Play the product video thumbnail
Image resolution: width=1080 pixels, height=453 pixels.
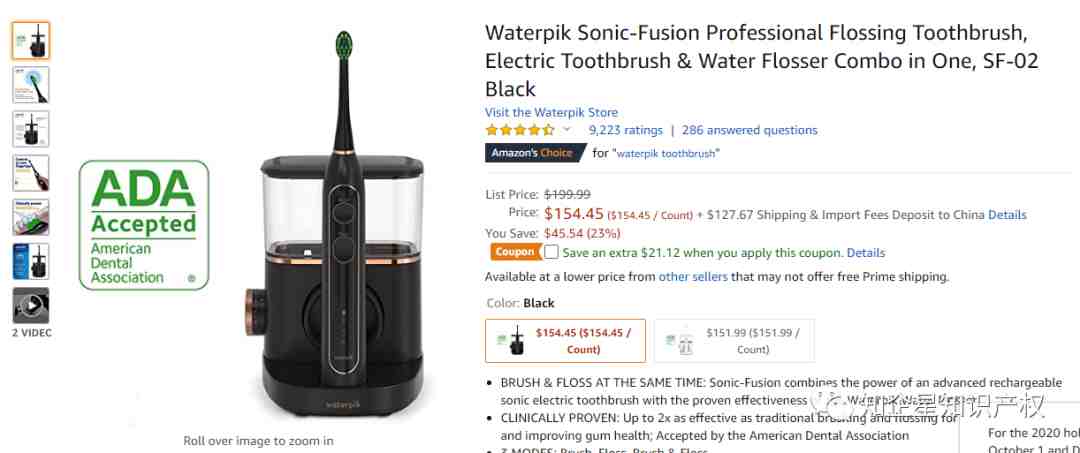click(31, 306)
